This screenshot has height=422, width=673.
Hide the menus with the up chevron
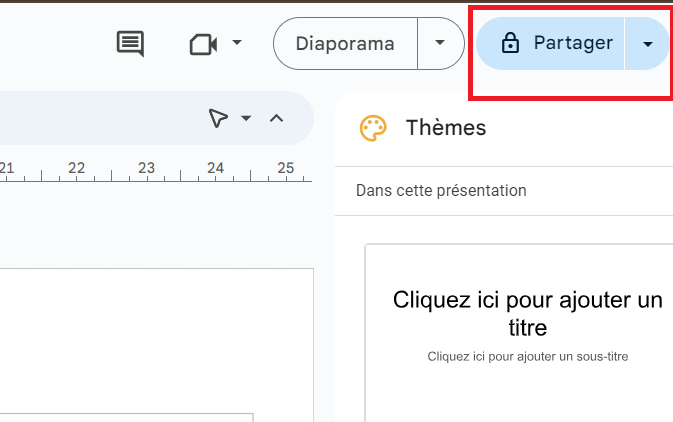[277, 118]
